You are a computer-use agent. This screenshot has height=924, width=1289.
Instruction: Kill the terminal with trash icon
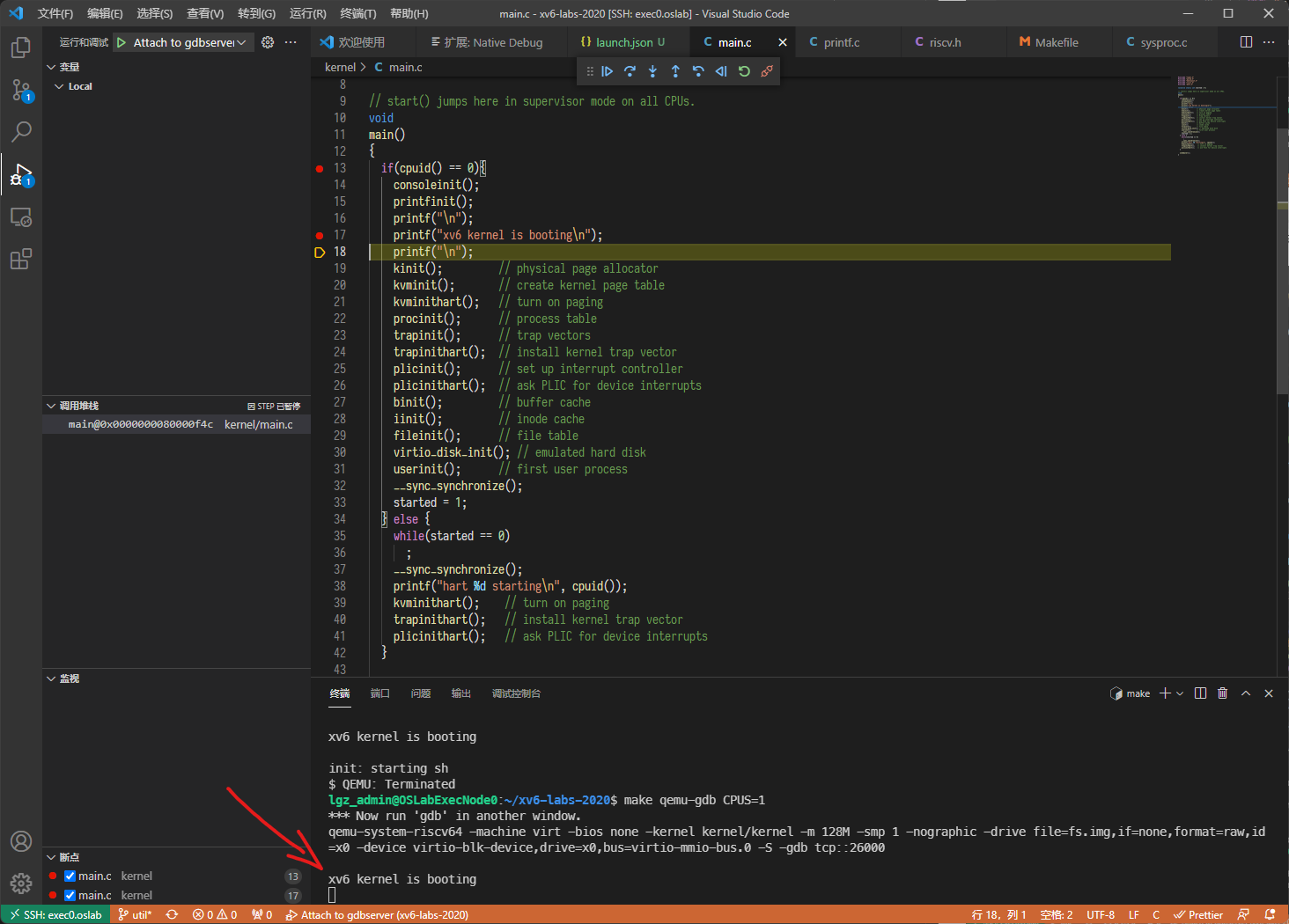pos(1222,693)
